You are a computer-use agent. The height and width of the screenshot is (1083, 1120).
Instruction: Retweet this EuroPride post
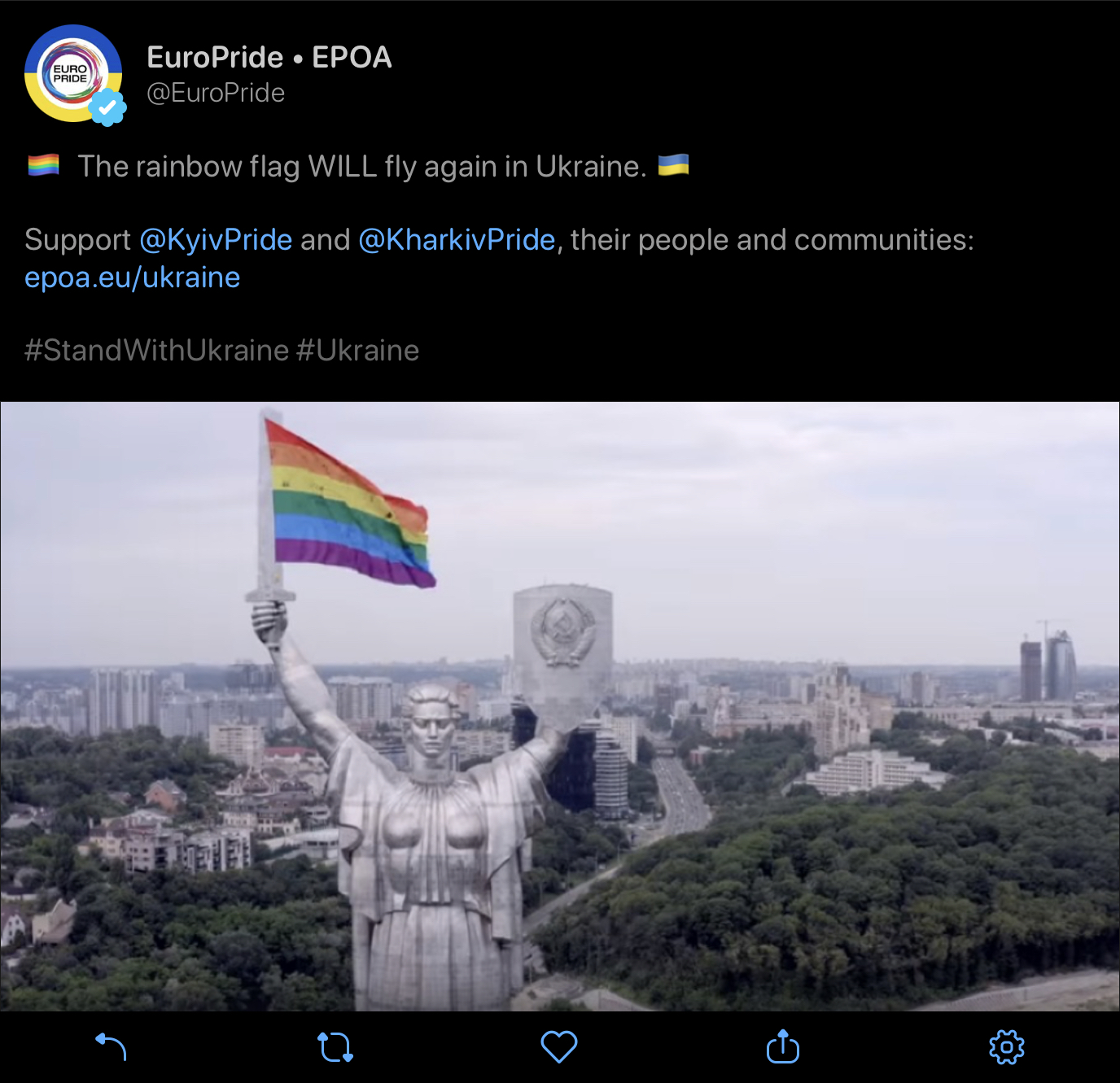335,1047
